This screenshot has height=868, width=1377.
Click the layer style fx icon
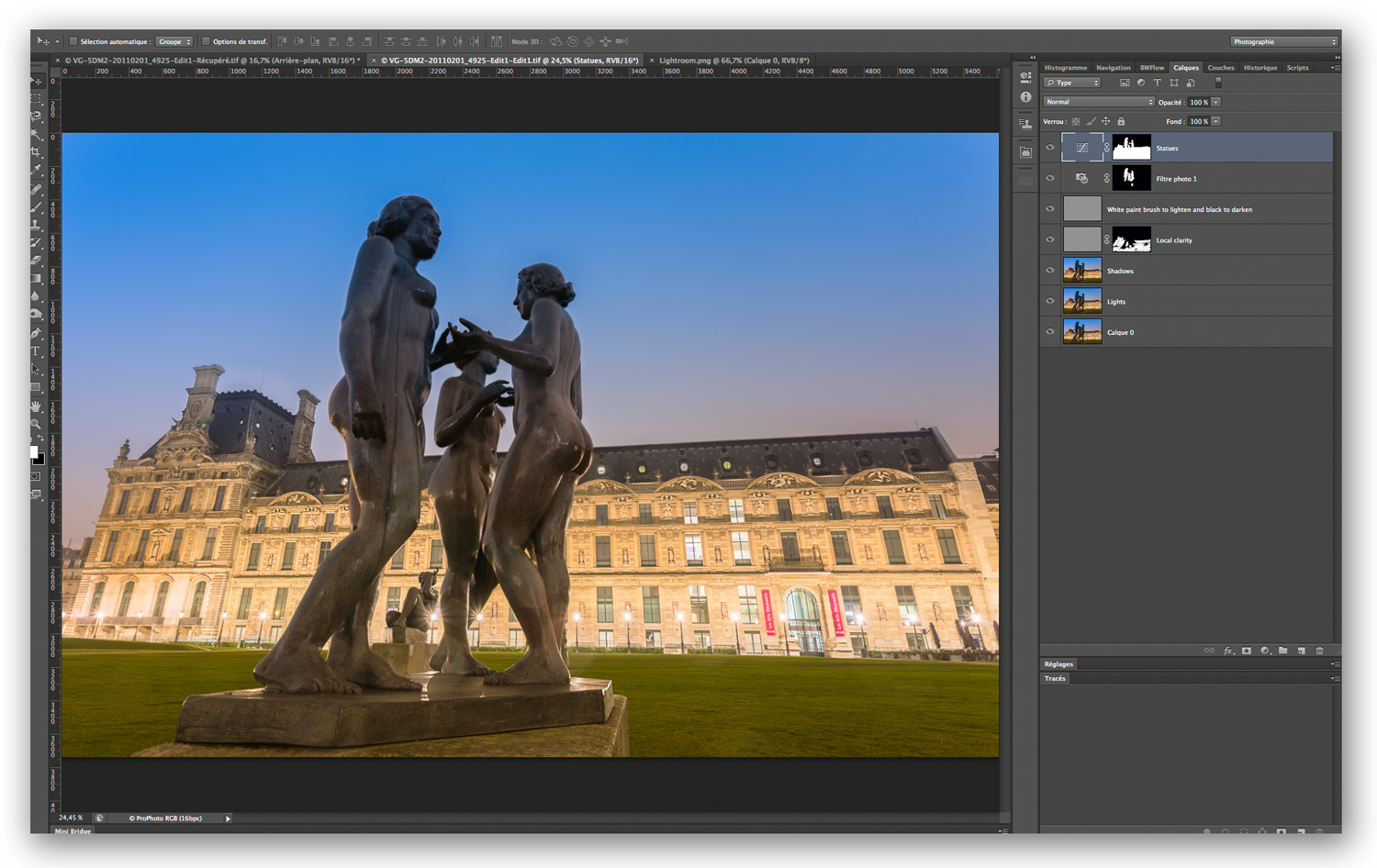click(1228, 651)
